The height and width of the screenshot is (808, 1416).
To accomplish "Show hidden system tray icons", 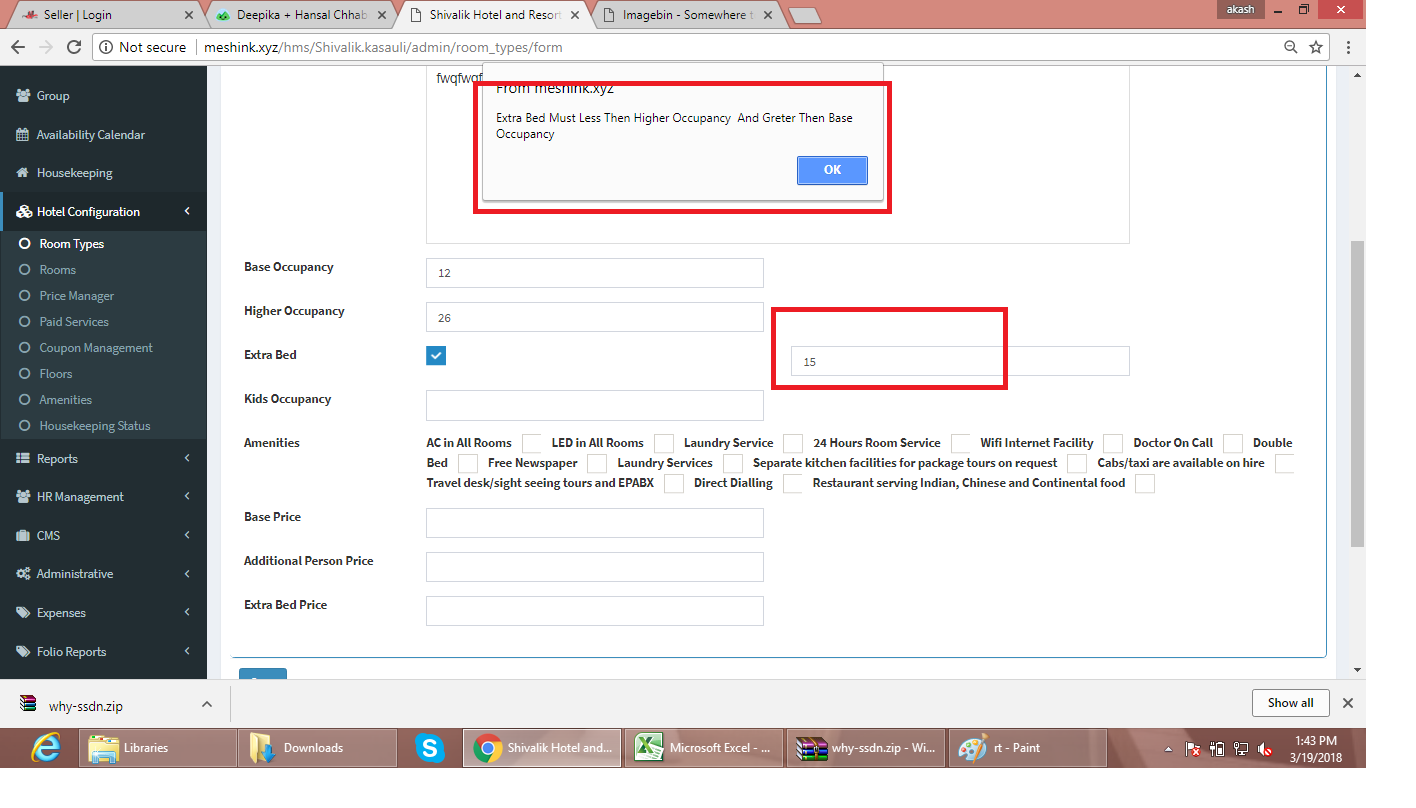I will pyautogui.click(x=1168, y=749).
